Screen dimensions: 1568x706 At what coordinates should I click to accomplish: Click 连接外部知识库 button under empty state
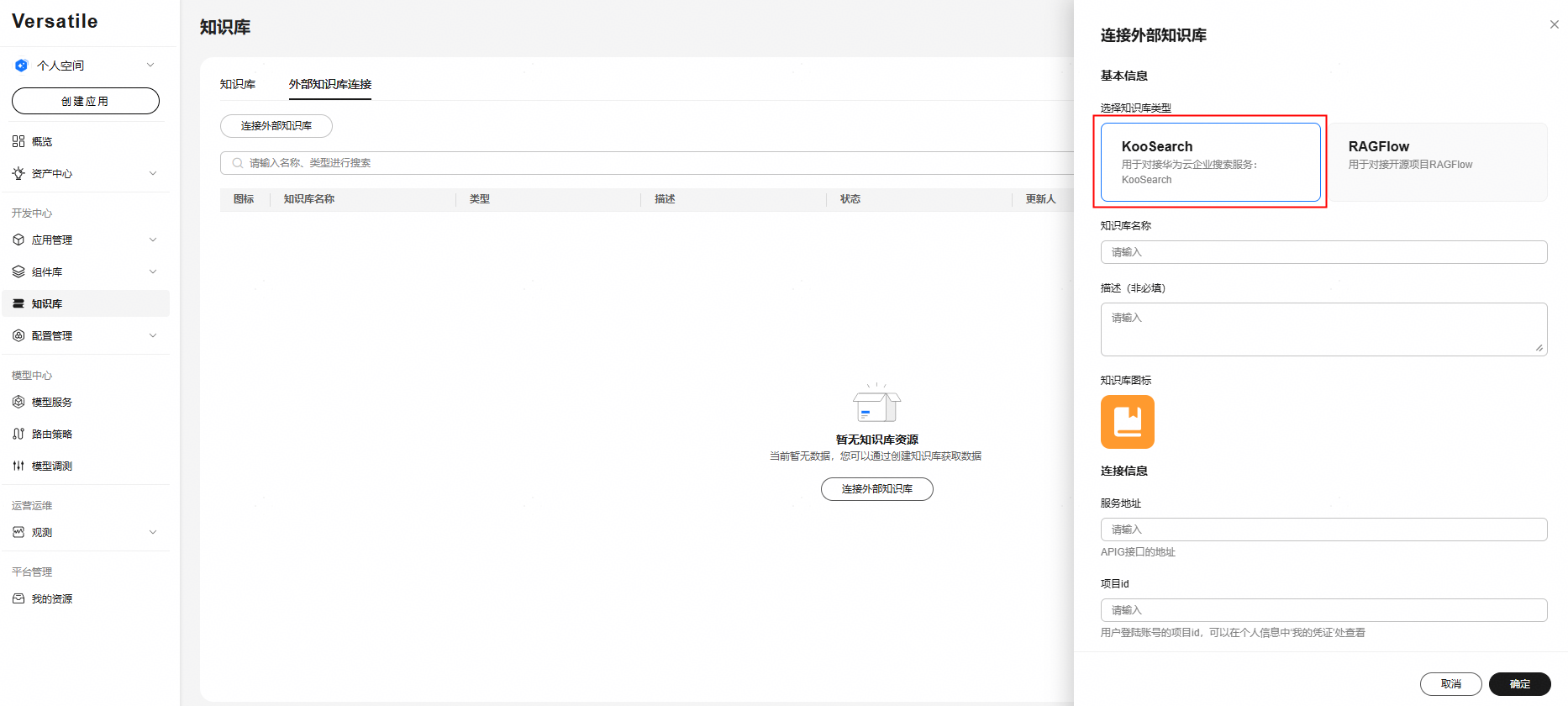pos(877,489)
